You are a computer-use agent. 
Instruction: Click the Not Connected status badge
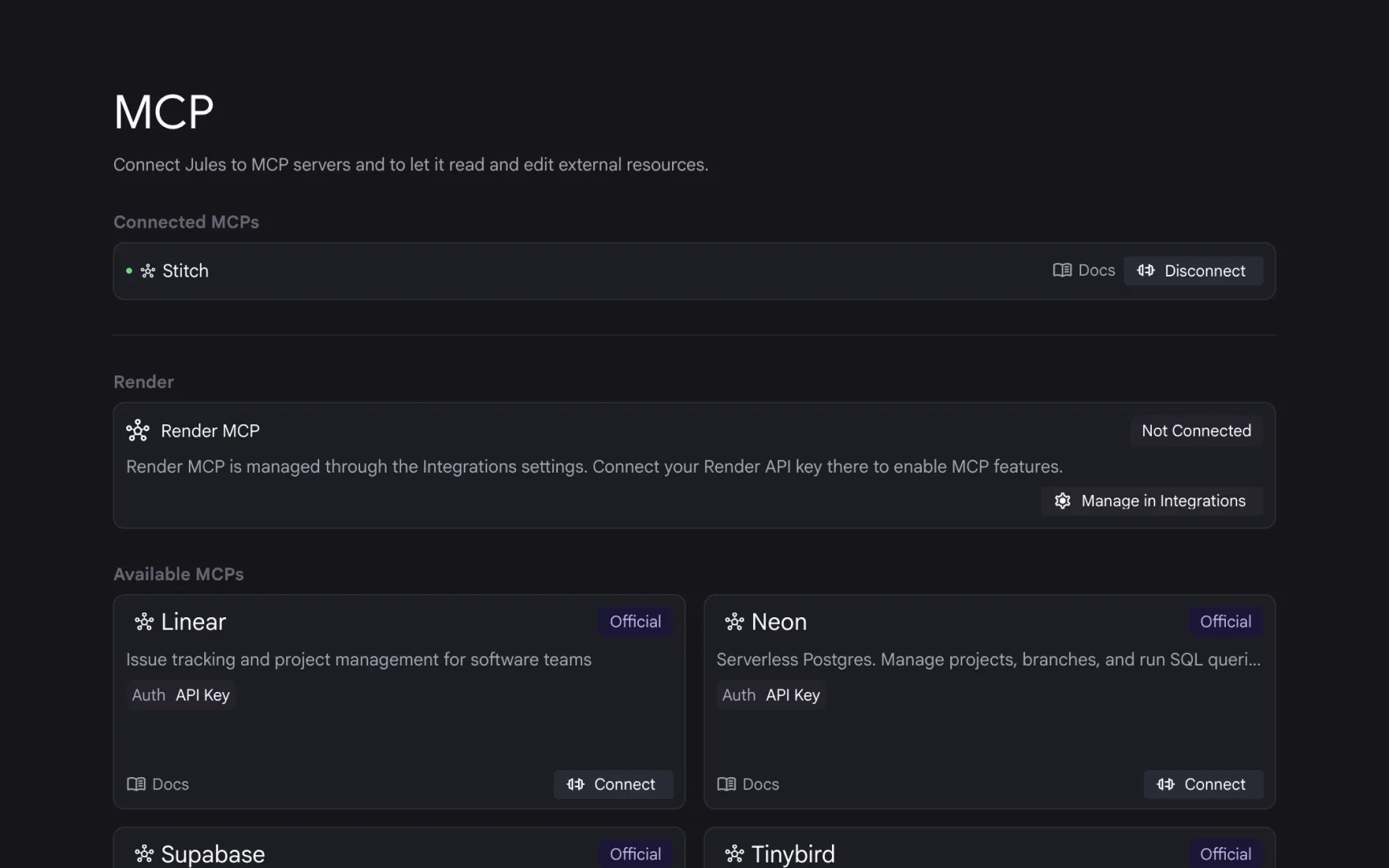(x=1196, y=431)
